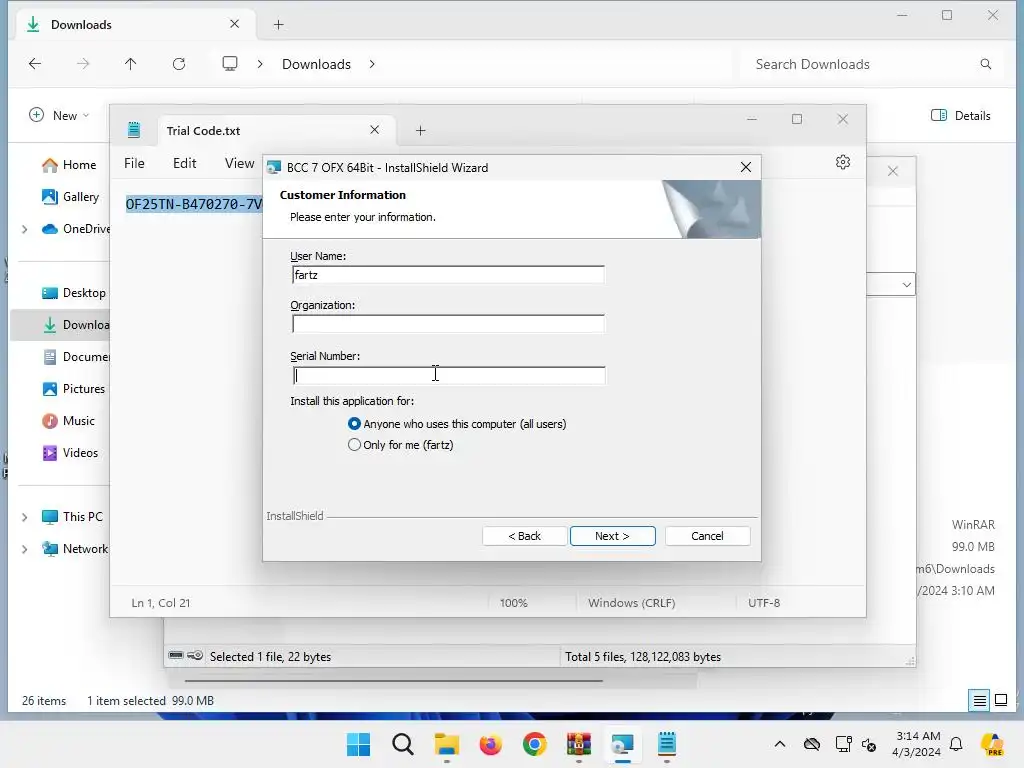Switch to WinRAR in the taskbar
This screenshot has width=1024, height=768.
(579, 744)
